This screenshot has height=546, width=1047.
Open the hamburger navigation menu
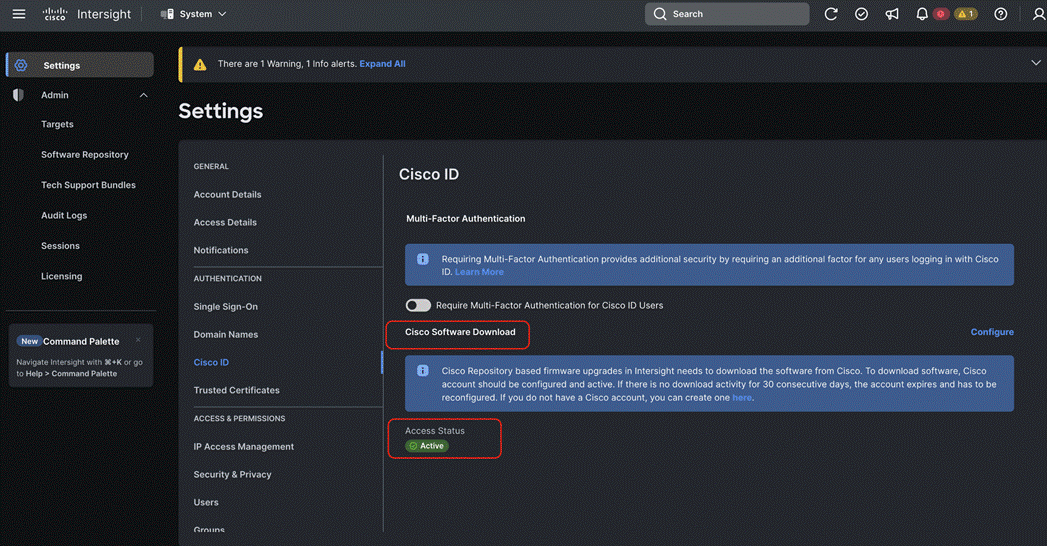coord(19,14)
